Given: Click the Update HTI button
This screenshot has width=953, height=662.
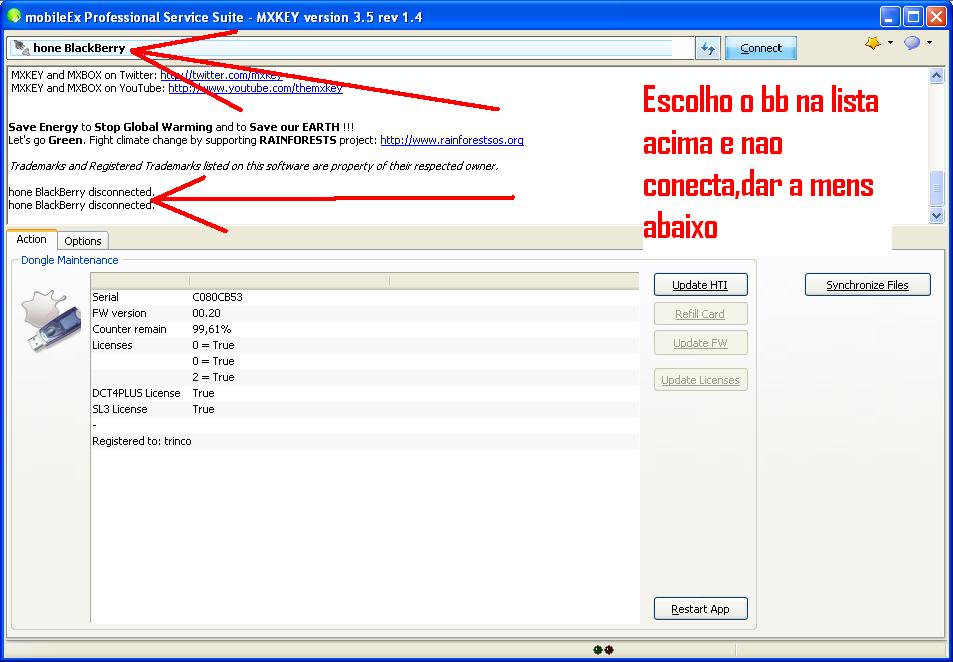Looking at the screenshot, I should pyautogui.click(x=700, y=285).
